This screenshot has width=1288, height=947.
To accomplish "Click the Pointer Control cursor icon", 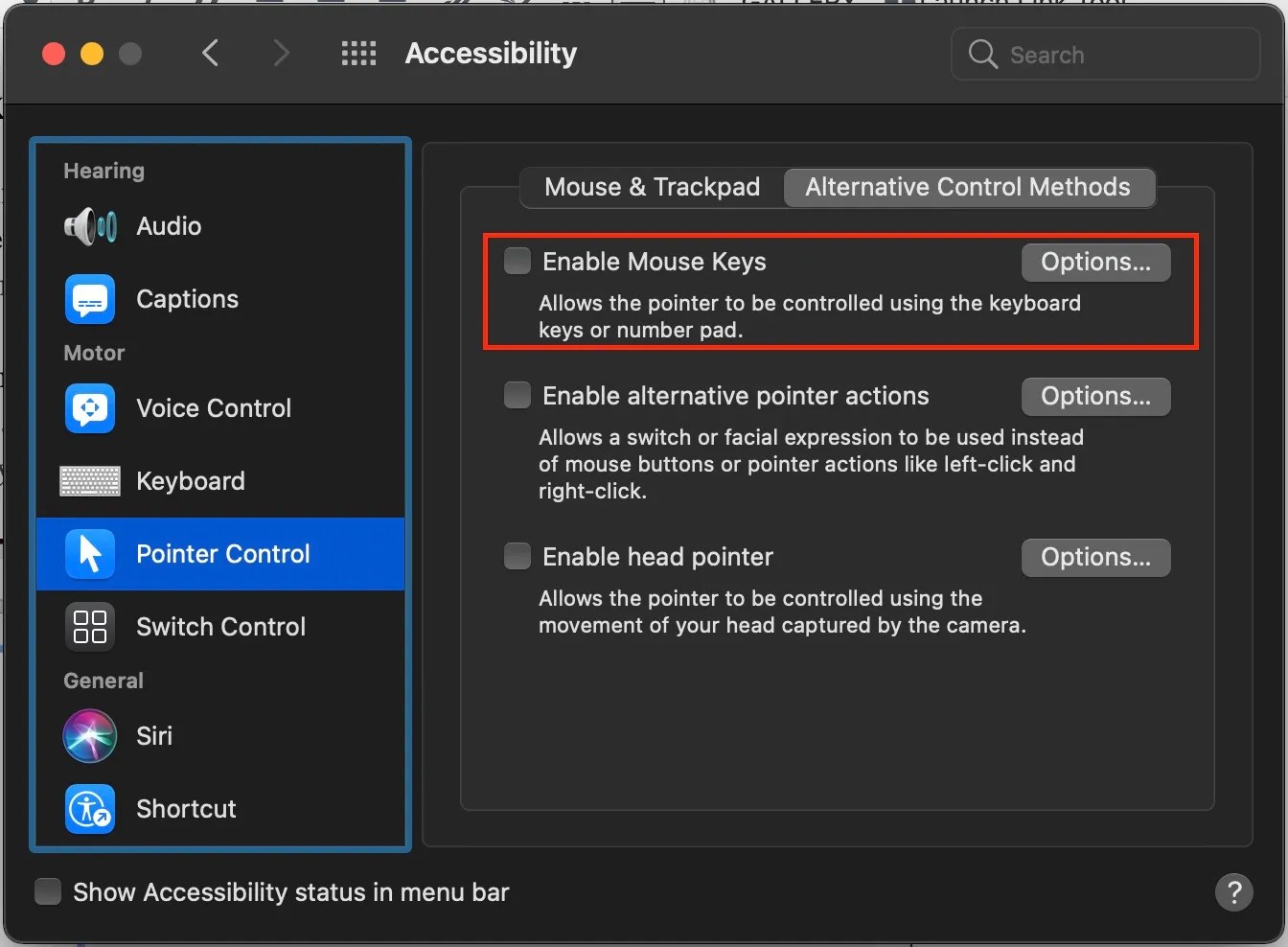I will 89,554.
